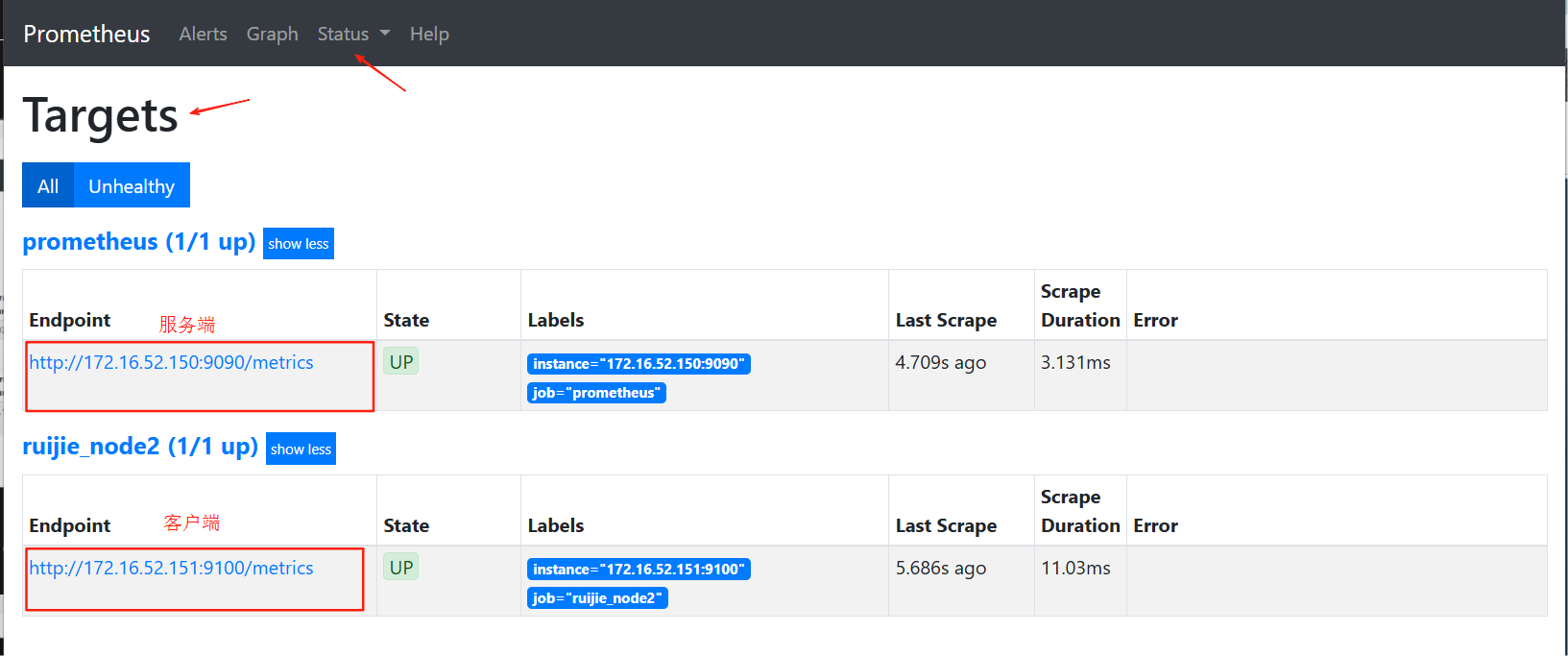The width and height of the screenshot is (1568, 656).
Task: Go to the Graph page
Action: (273, 34)
